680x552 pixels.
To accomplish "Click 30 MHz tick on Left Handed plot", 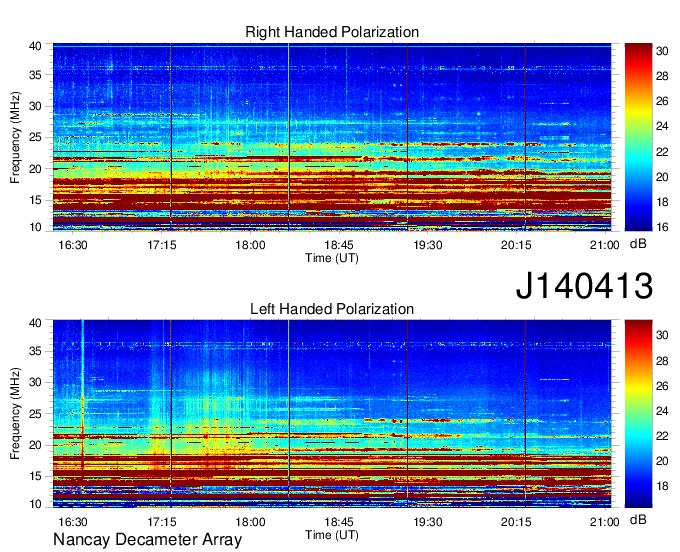I will (35, 382).
